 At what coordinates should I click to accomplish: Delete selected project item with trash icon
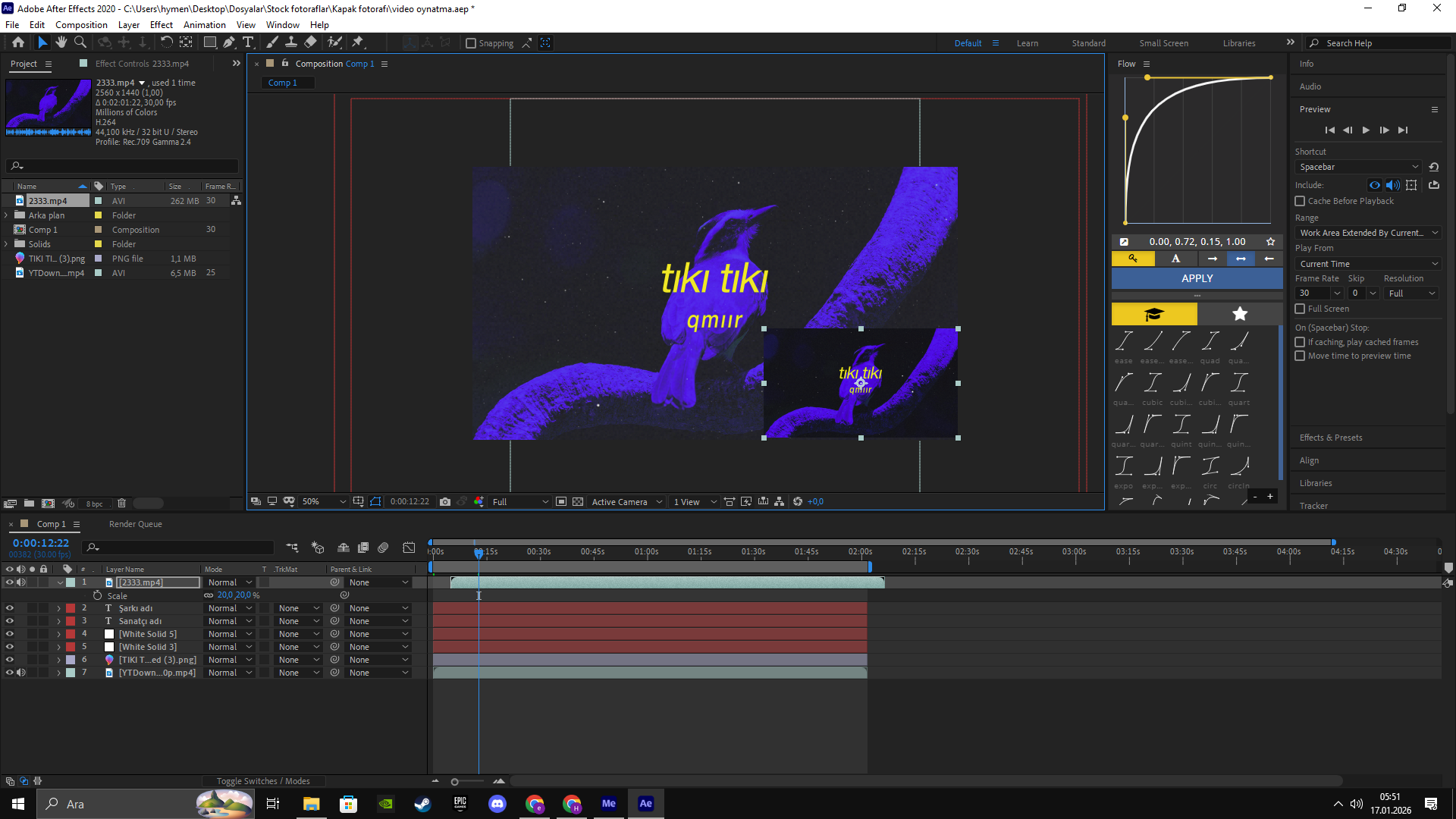click(x=121, y=504)
